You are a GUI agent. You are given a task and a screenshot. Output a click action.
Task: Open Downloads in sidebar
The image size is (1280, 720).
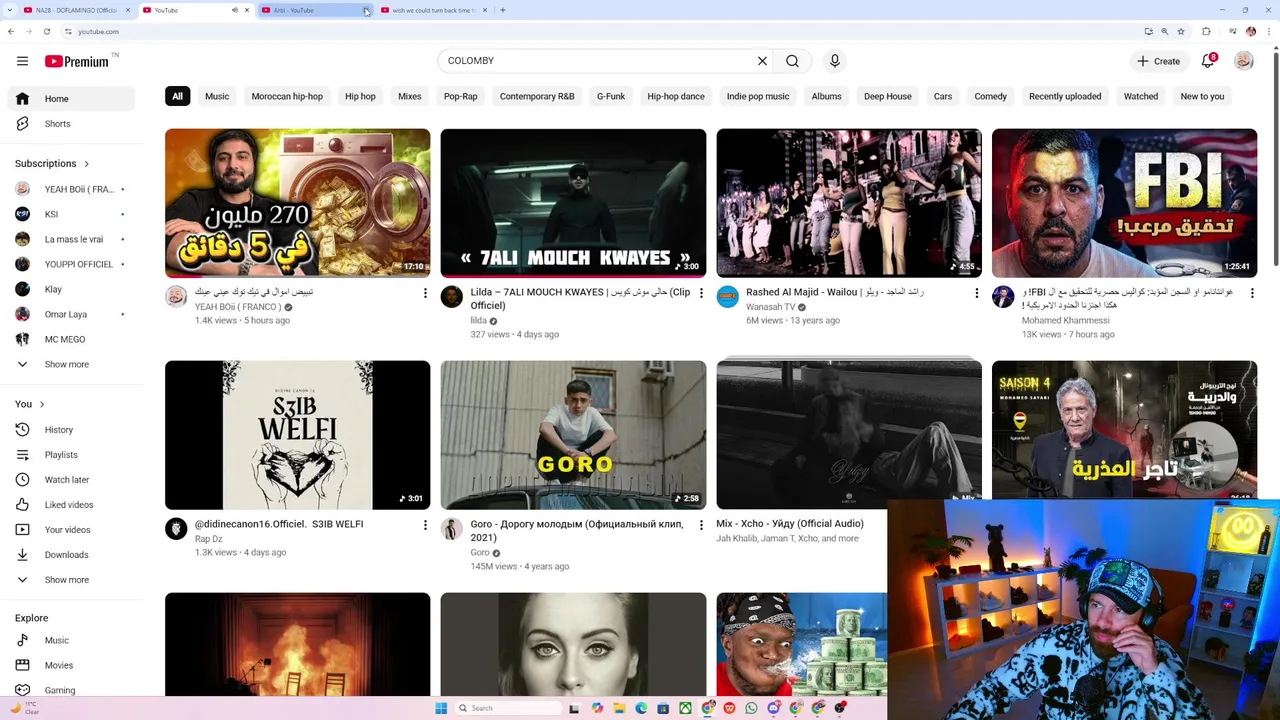pyautogui.click(x=71, y=555)
